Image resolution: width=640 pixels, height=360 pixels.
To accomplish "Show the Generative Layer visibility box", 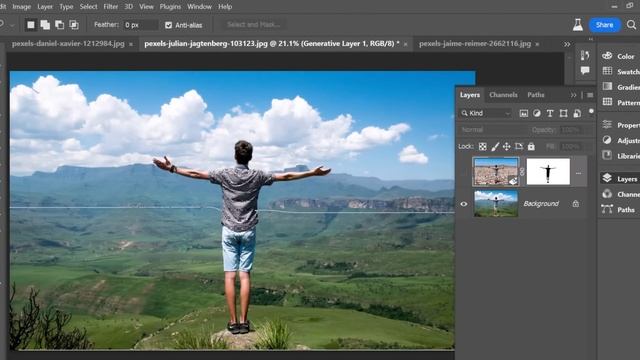I will 464,172.
